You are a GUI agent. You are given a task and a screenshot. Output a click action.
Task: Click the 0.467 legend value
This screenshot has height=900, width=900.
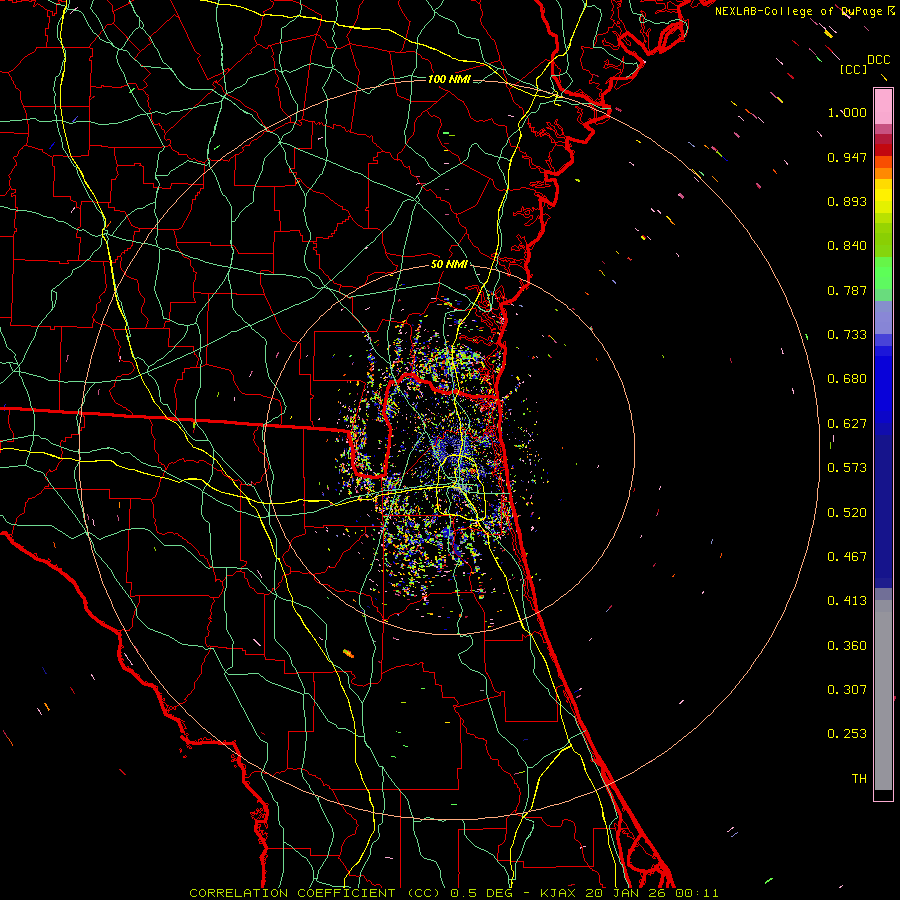click(x=847, y=557)
